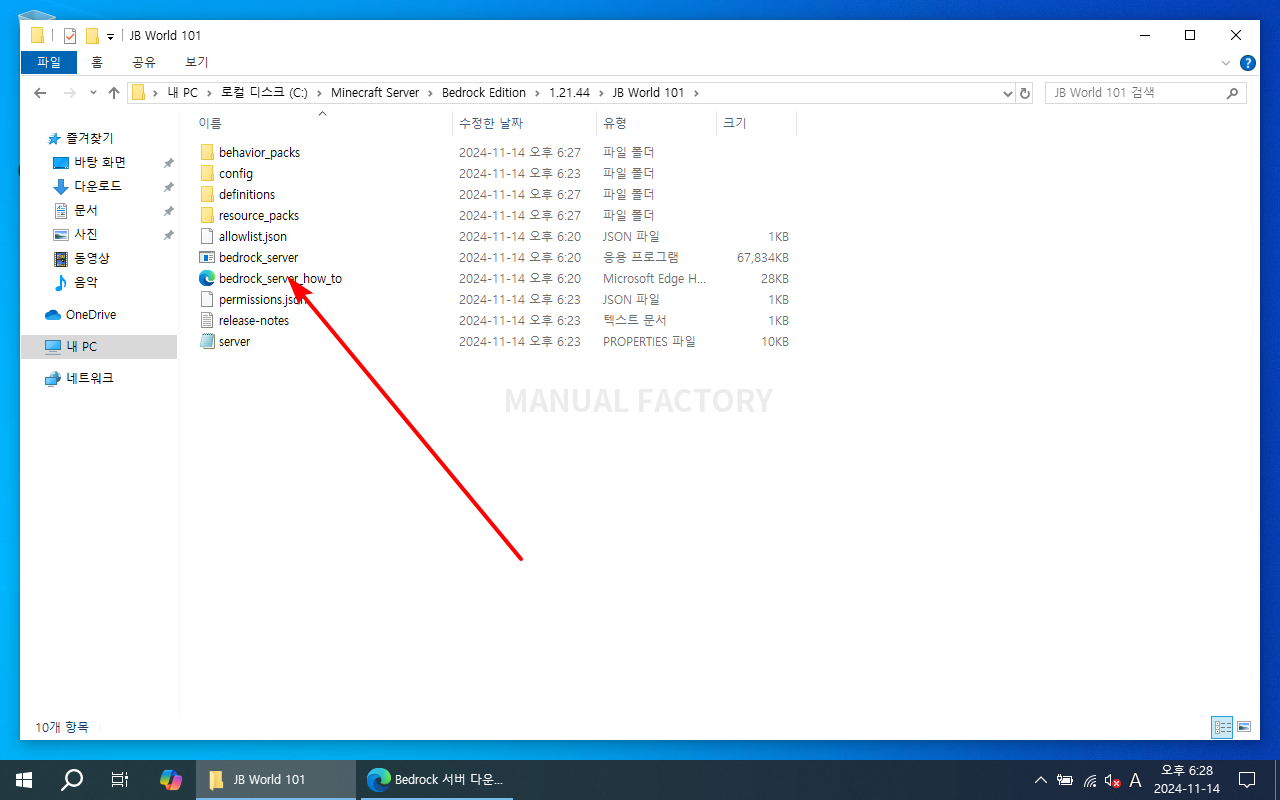Select the resource_packs folder icon
Viewport: 1280px width, 800px height.
(207, 215)
